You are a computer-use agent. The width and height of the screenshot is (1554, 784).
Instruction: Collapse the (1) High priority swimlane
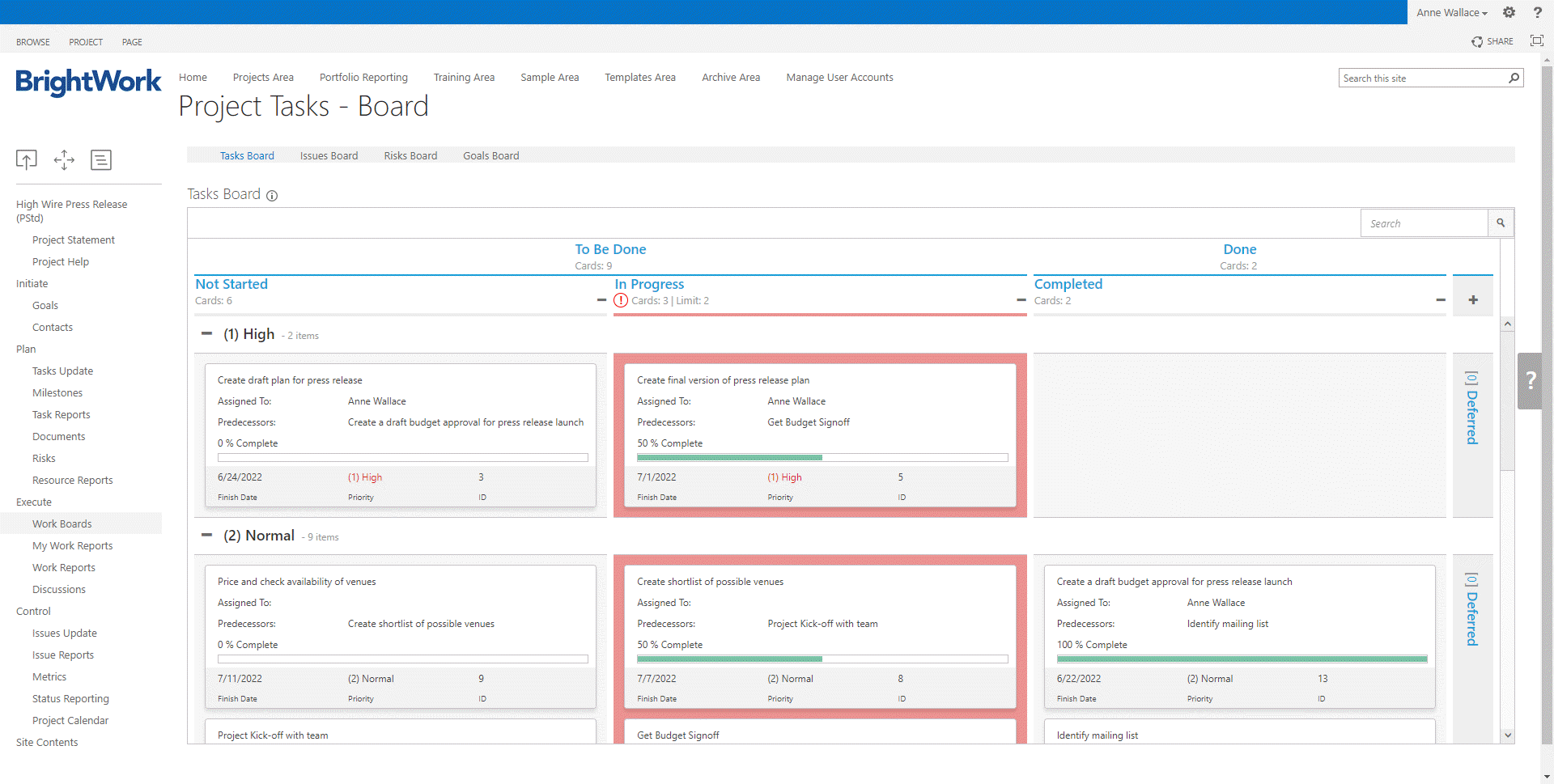point(207,333)
